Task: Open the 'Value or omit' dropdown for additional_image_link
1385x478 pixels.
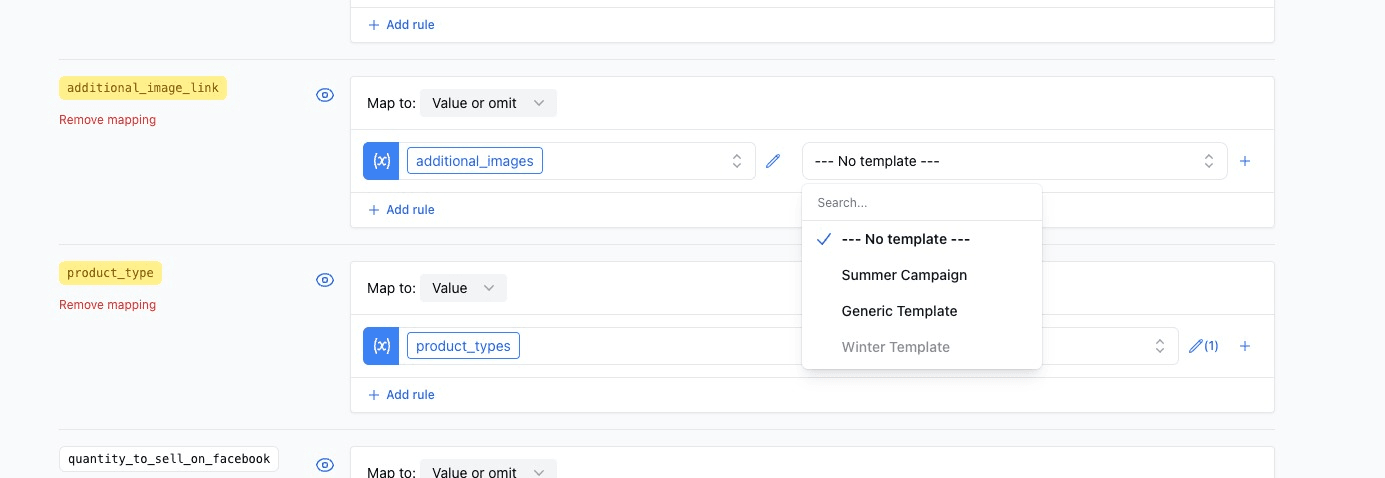Action: tap(488, 103)
